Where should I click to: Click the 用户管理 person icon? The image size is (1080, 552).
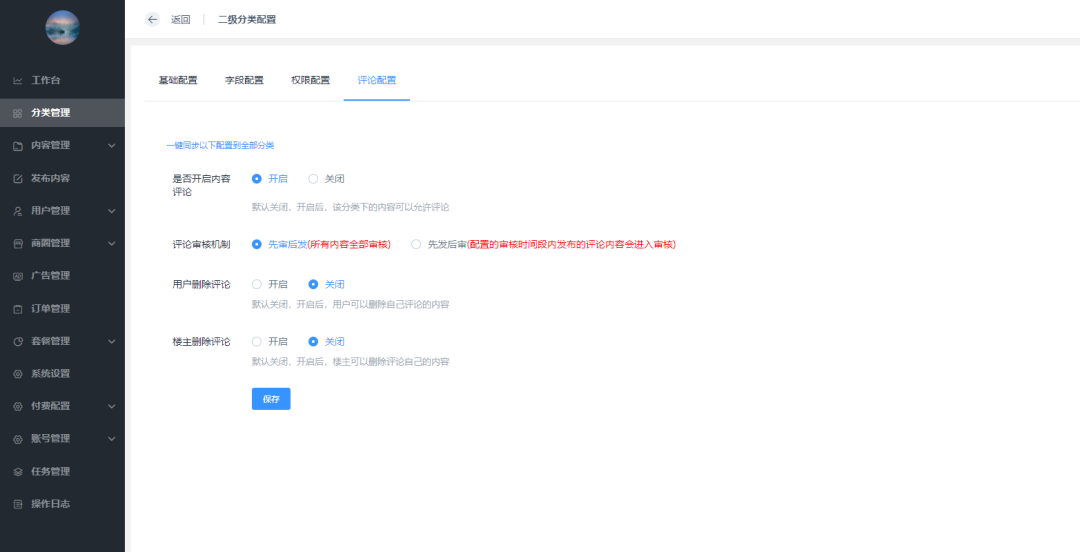pyautogui.click(x=18, y=211)
